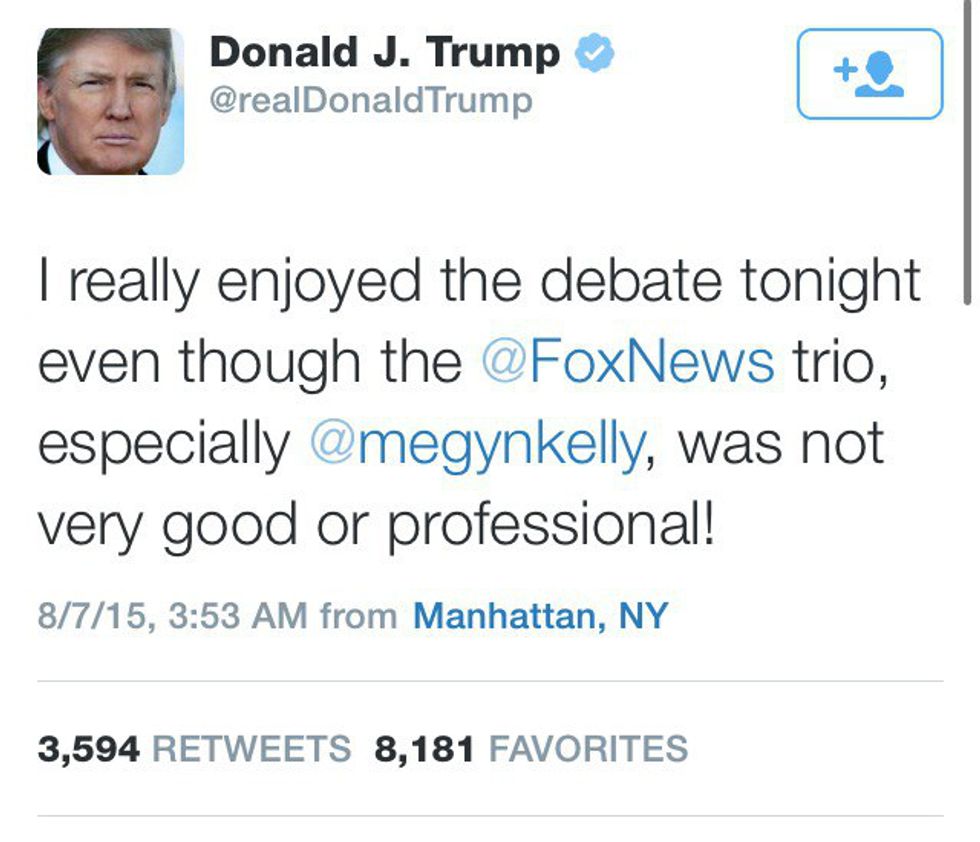Click the RETWEETS label
The height and width of the screenshot is (842, 980).
pyautogui.click(x=251, y=748)
